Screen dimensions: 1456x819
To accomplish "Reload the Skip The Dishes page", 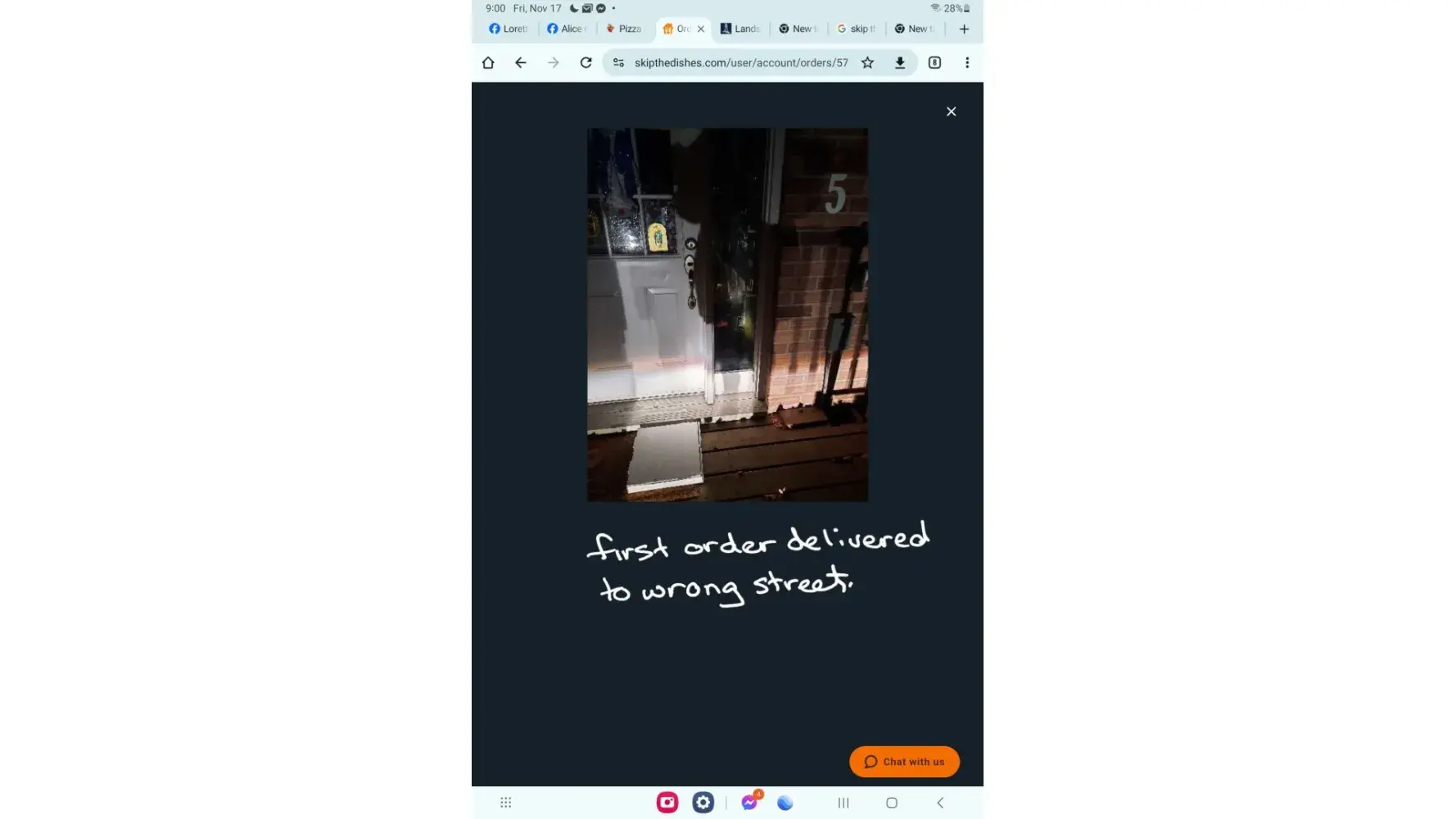I will (586, 63).
